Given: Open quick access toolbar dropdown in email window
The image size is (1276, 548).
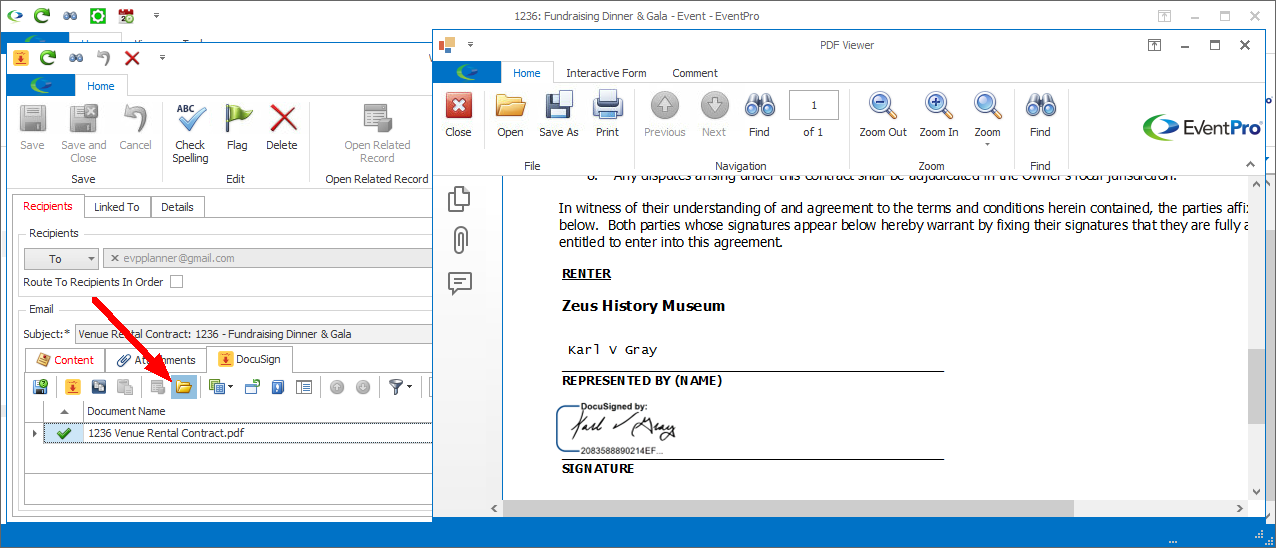Looking at the screenshot, I should (x=162, y=58).
